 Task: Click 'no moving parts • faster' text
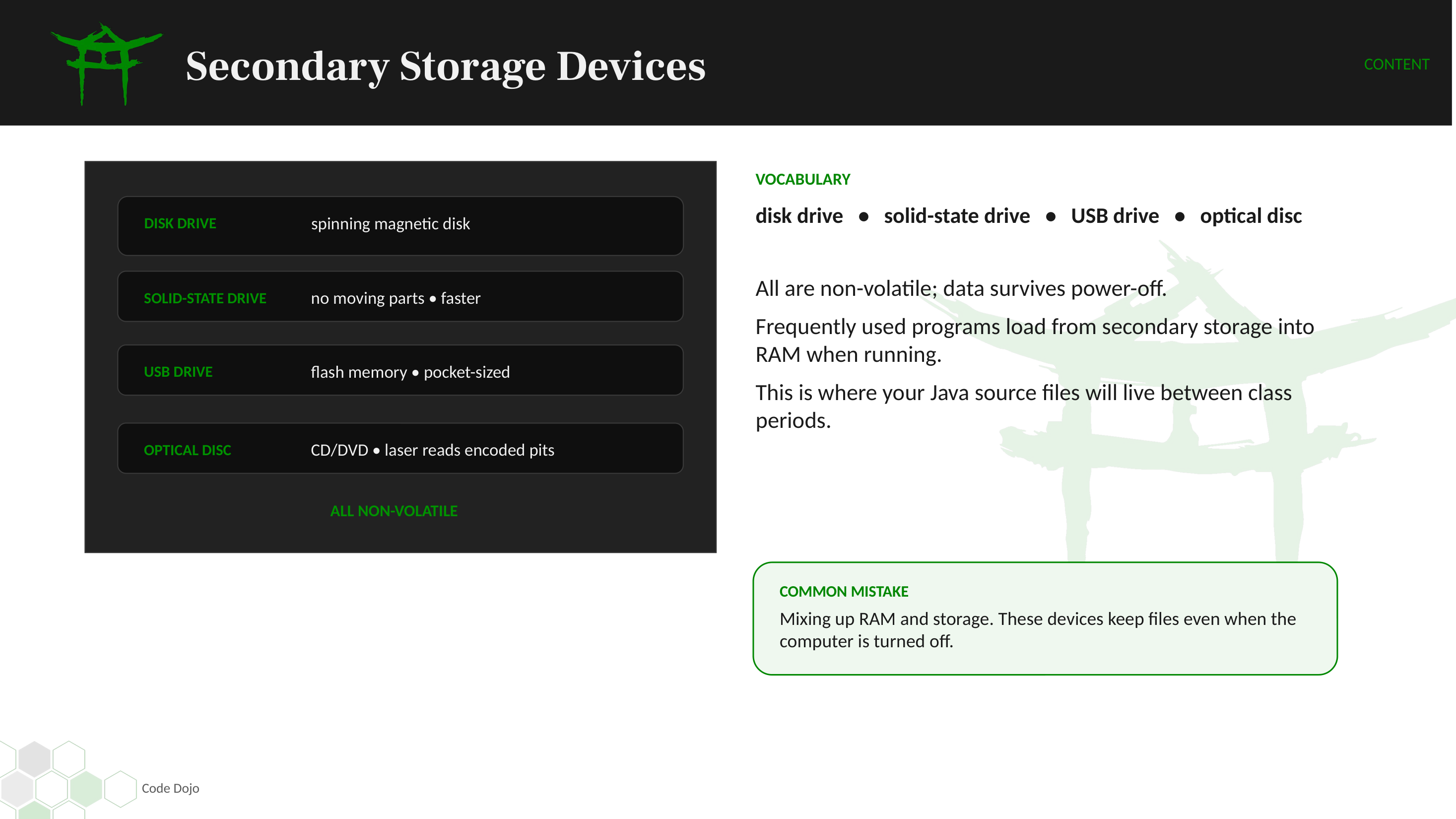pyautogui.click(x=395, y=298)
